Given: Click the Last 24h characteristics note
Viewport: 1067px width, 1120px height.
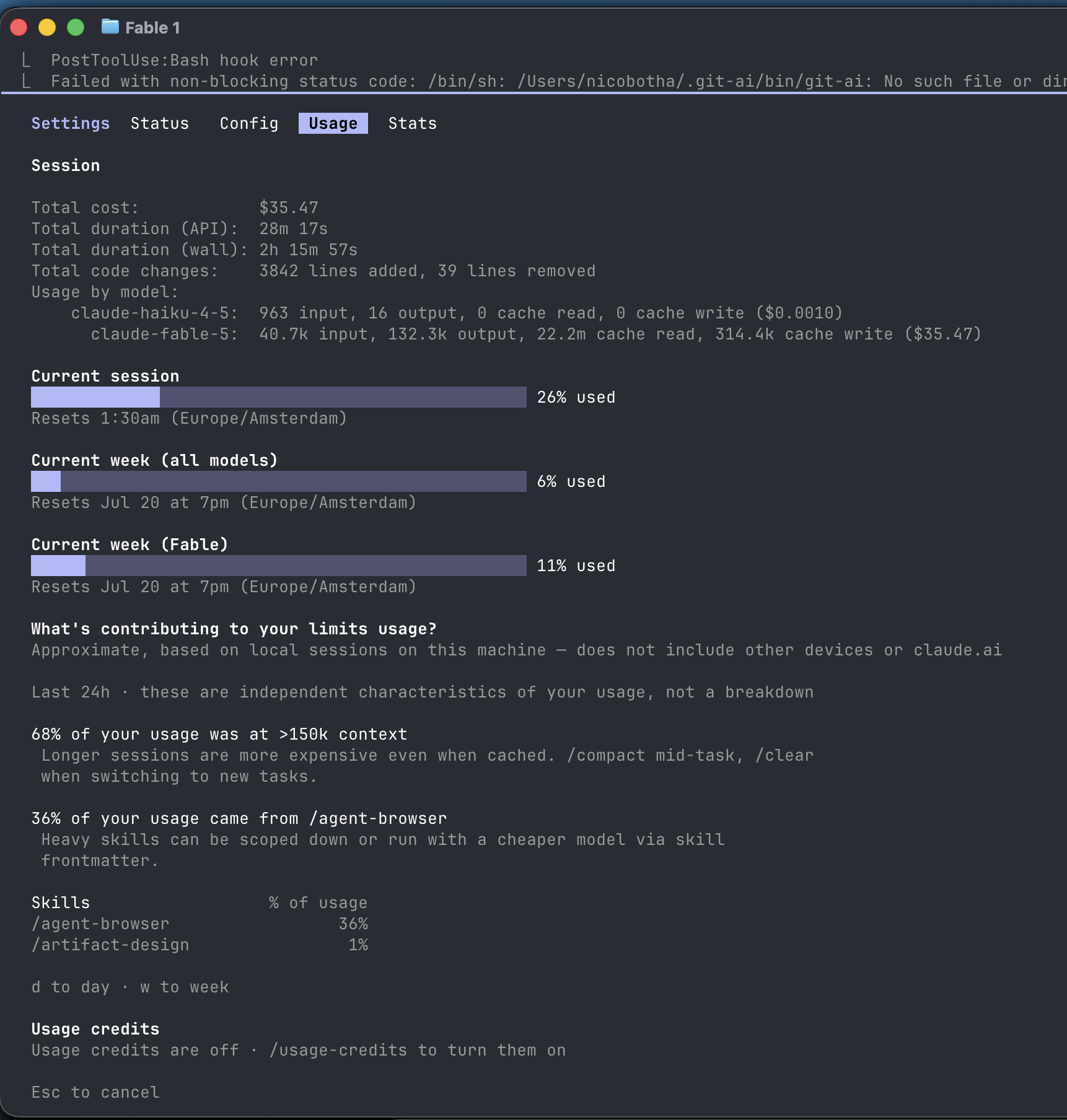Looking at the screenshot, I should tap(423, 692).
